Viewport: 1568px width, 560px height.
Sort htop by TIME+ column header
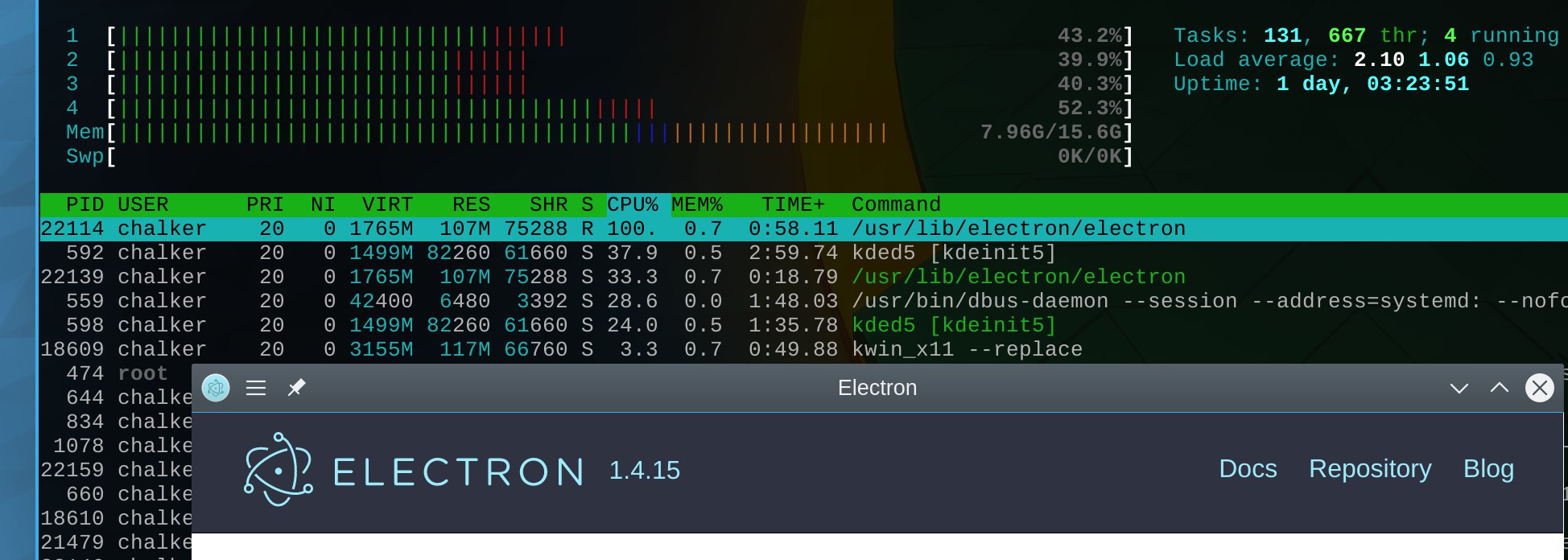point(794,204)
